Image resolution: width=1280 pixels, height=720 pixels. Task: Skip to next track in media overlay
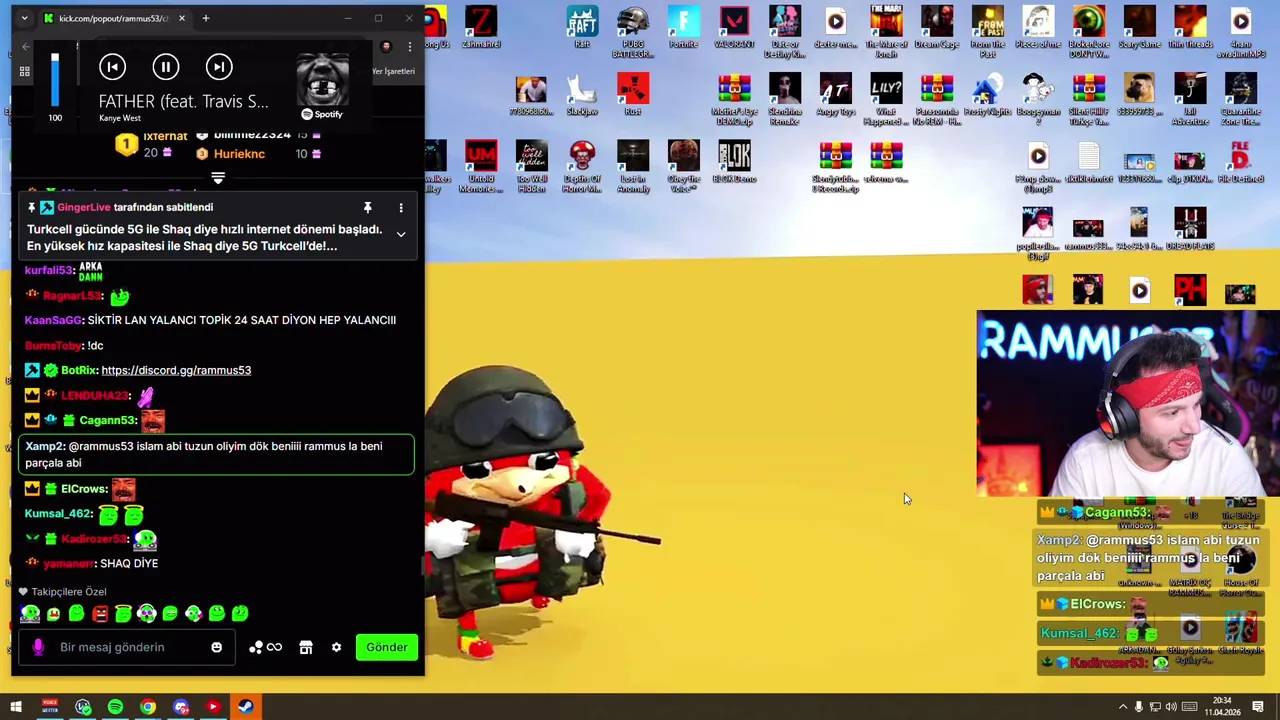[219, 67]
